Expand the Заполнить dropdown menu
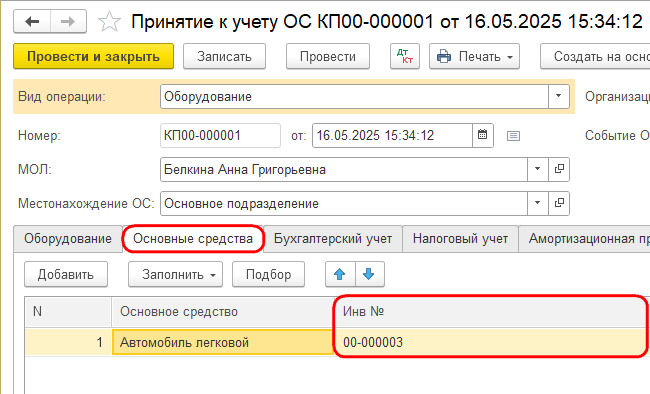The height and width of the screenshot is (394, 650). 175,274
